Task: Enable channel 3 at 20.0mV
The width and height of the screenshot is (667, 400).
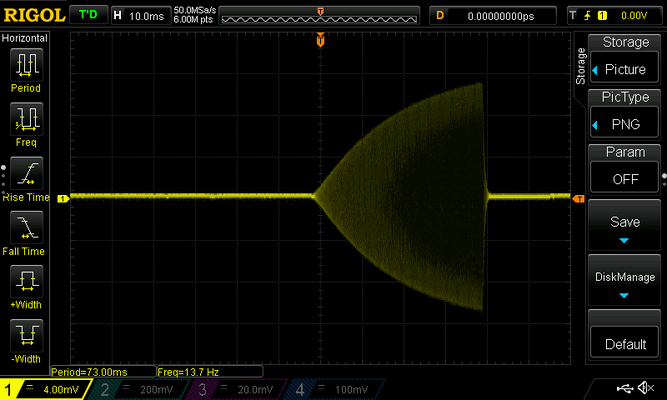Action: (236, 389)
